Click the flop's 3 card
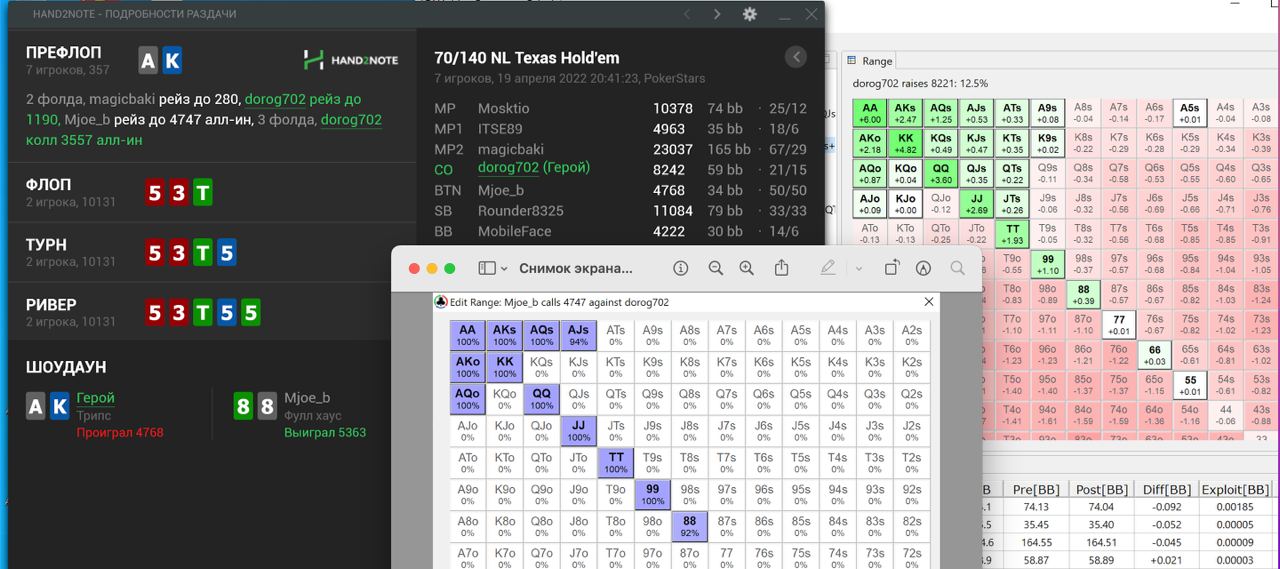 click(179, 193)
